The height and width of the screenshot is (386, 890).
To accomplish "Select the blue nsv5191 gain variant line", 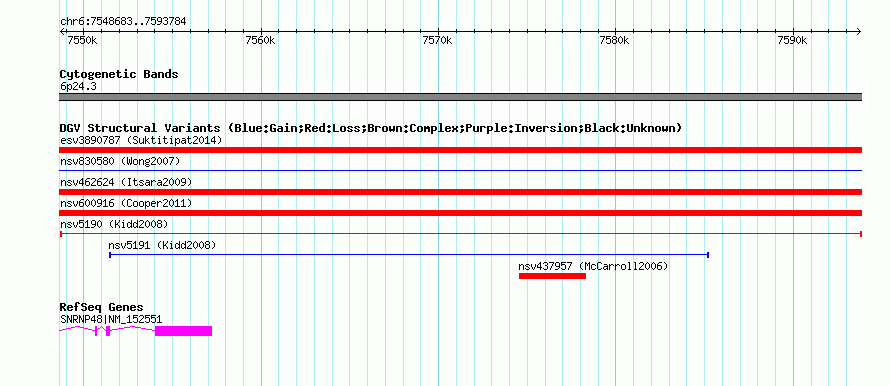I will (409, 255).
